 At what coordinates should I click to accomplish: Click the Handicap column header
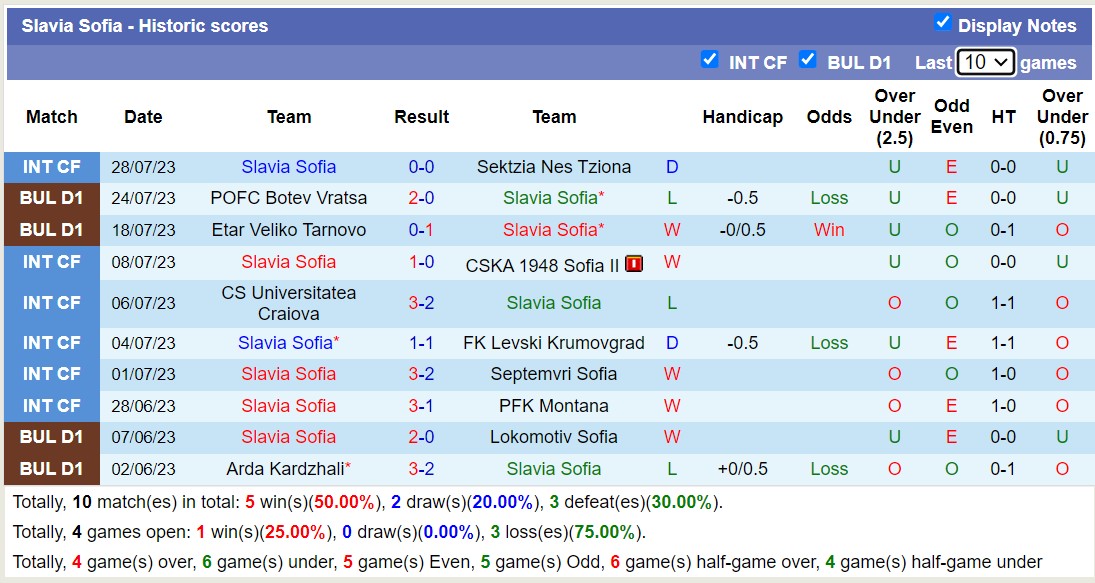tap(742, 117)
